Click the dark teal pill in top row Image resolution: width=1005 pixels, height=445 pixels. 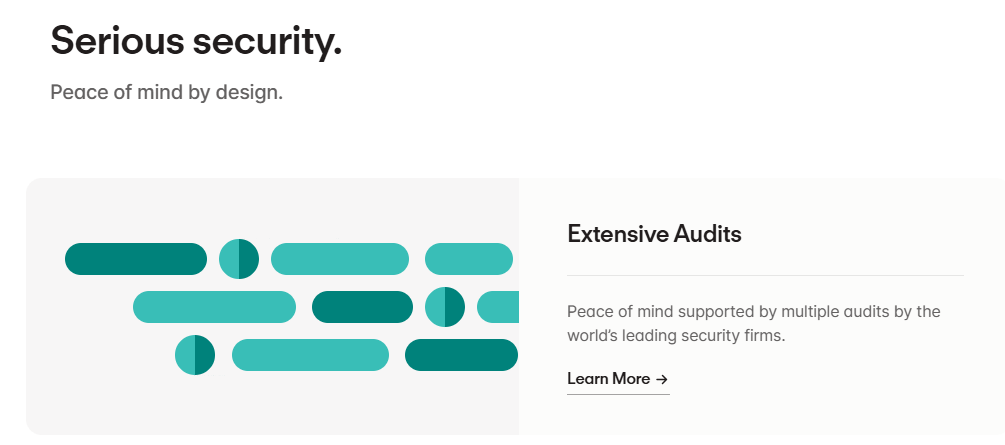136,259
